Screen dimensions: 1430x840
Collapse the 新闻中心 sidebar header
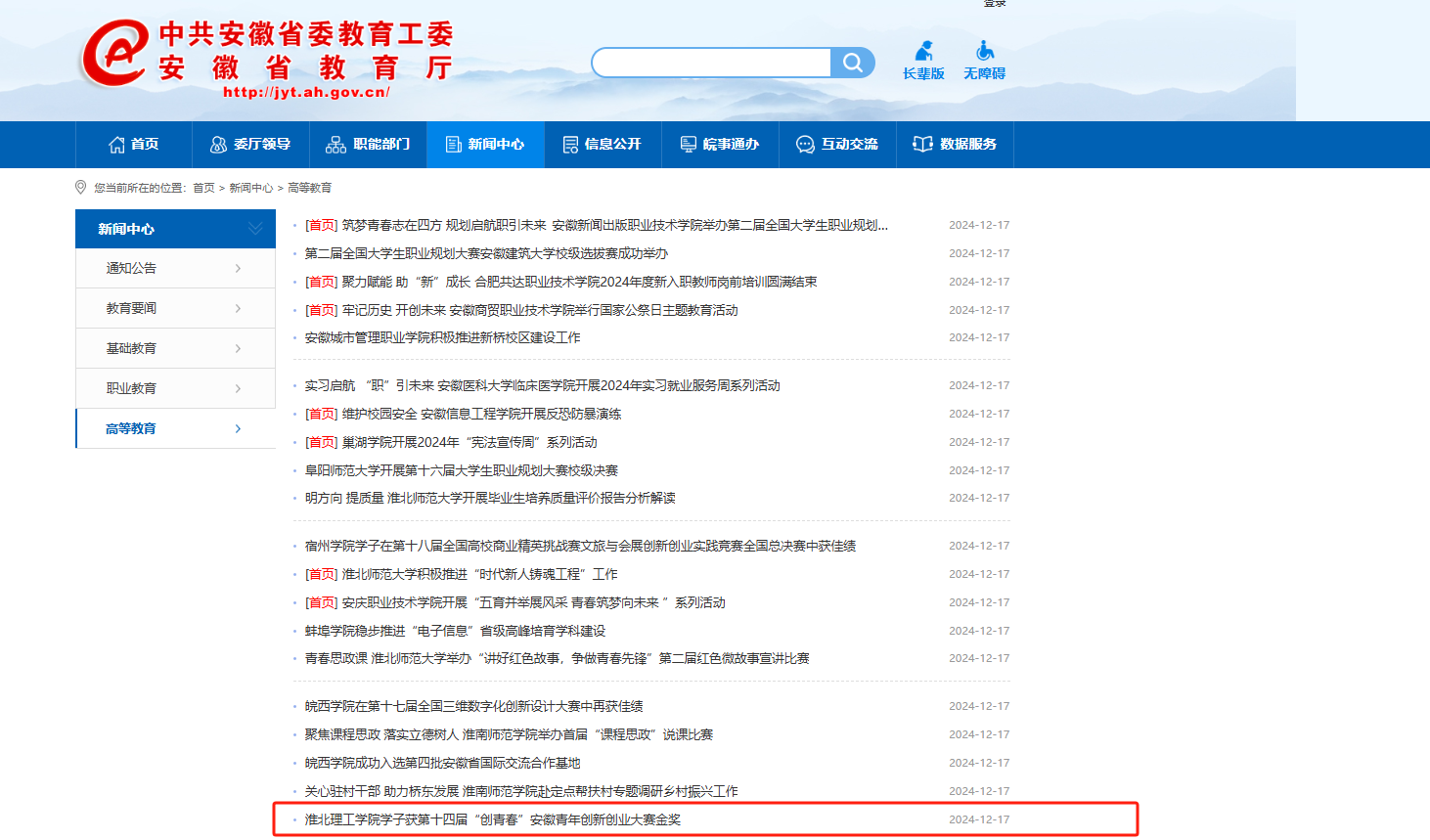click(254, 229)
